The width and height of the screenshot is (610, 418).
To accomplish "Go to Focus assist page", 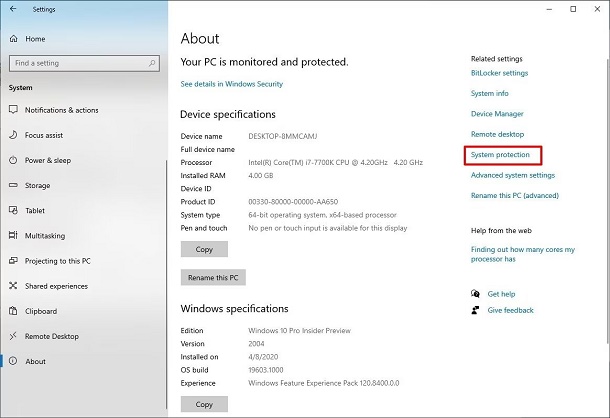I will tap(44, 135).
